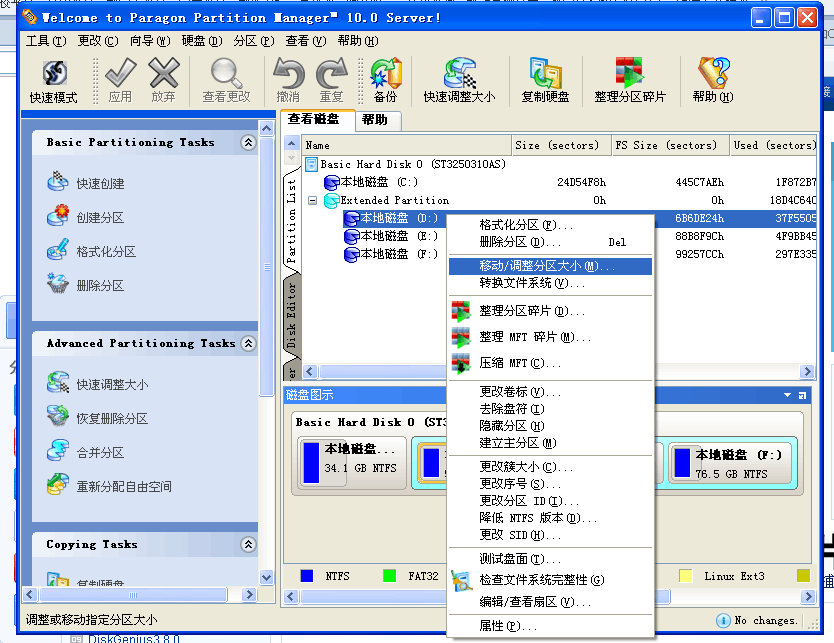The width and height of the screenshot is (834, 643).
Task: Click the FS Size (sectors) column header
Action: point(670,145)
